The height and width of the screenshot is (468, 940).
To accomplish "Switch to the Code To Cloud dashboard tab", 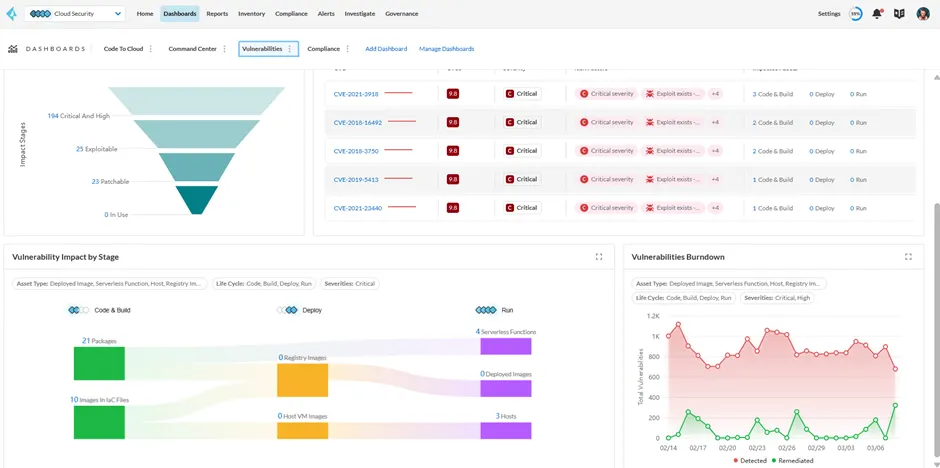I will (123, 49).
